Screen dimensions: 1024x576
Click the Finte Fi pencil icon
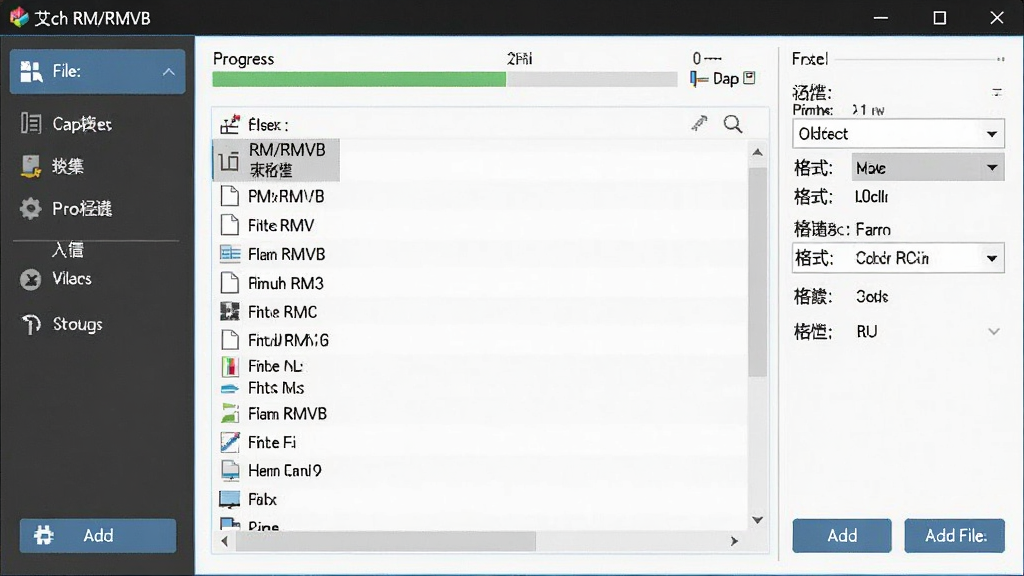tap(230, 442)
